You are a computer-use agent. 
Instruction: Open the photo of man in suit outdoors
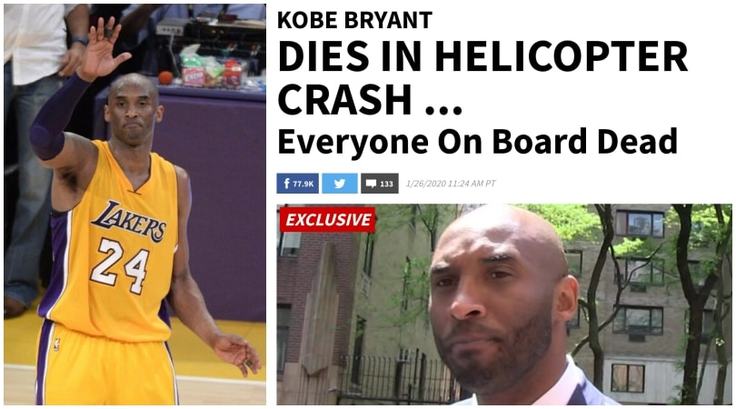(x=504, y=304)
